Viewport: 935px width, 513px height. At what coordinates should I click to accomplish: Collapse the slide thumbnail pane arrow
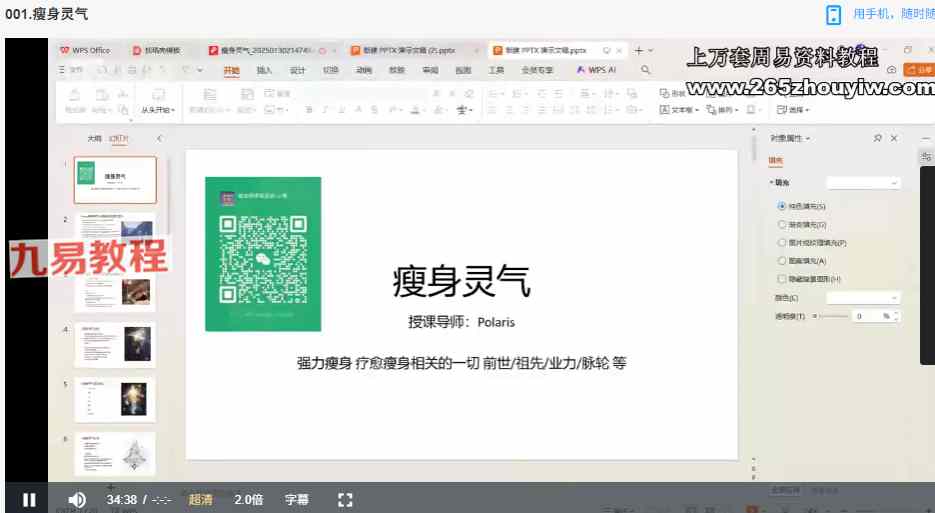coord(159,138)
